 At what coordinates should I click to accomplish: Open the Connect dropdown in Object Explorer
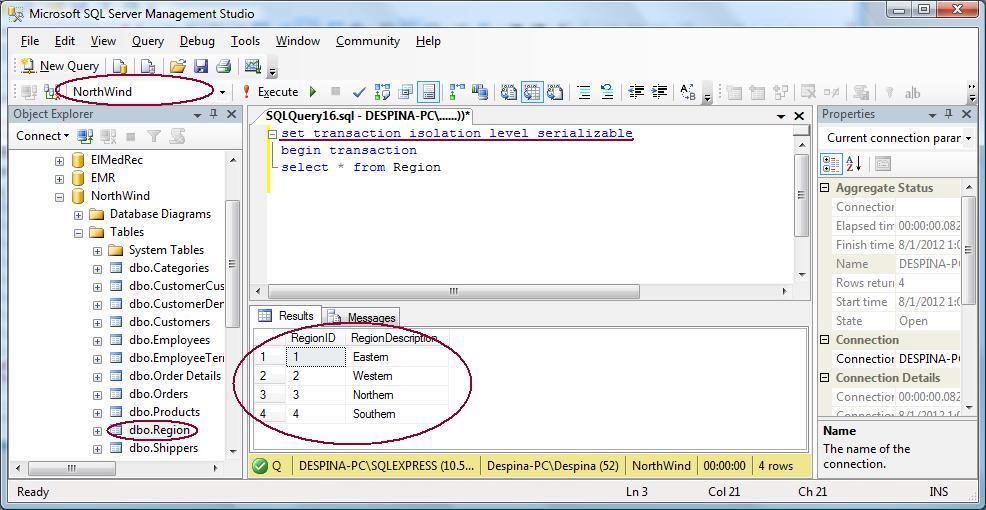43,136
